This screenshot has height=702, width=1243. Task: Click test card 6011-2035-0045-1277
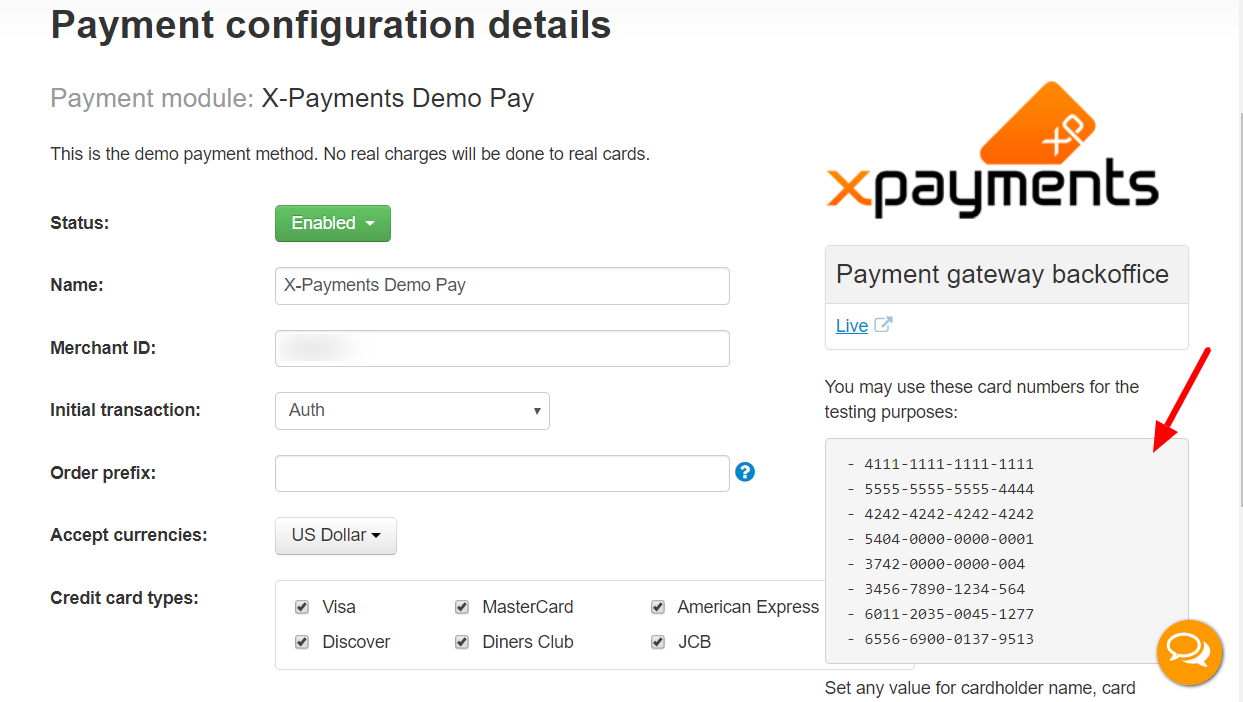click(949, 614)
